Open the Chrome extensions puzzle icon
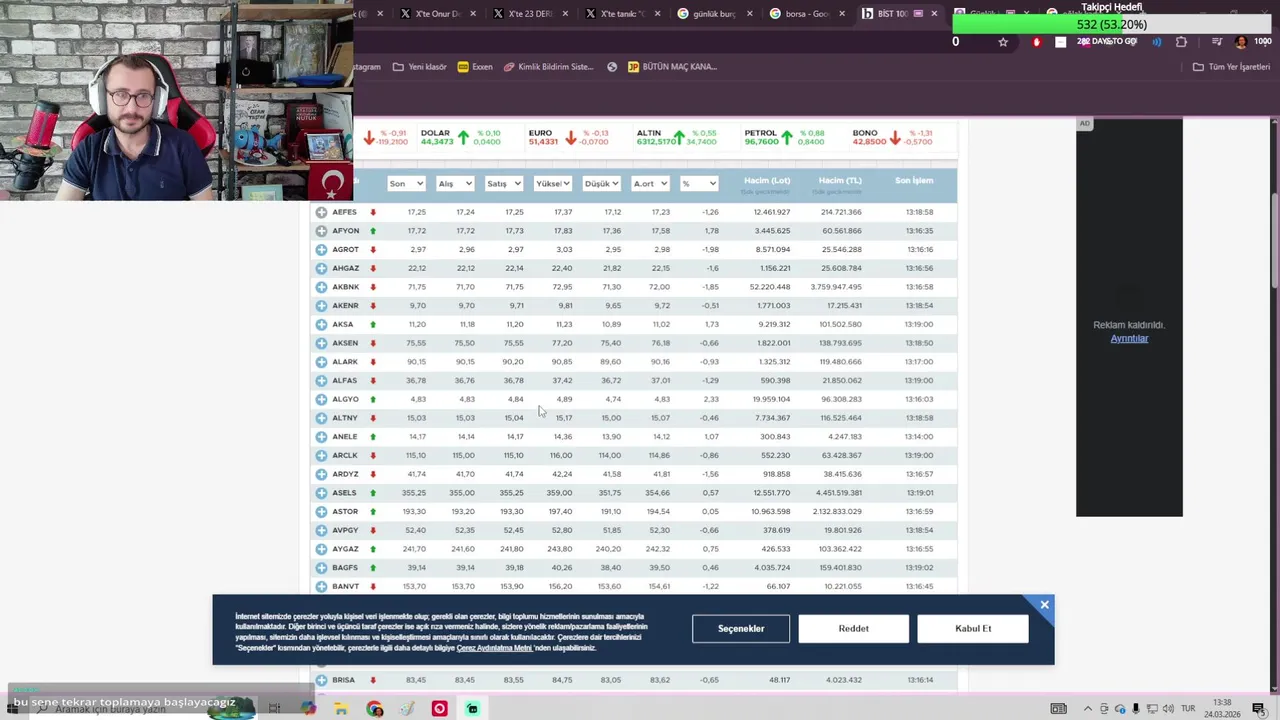The width and height of the screenshot is (1280, 720). click(x=1181, y=42)
